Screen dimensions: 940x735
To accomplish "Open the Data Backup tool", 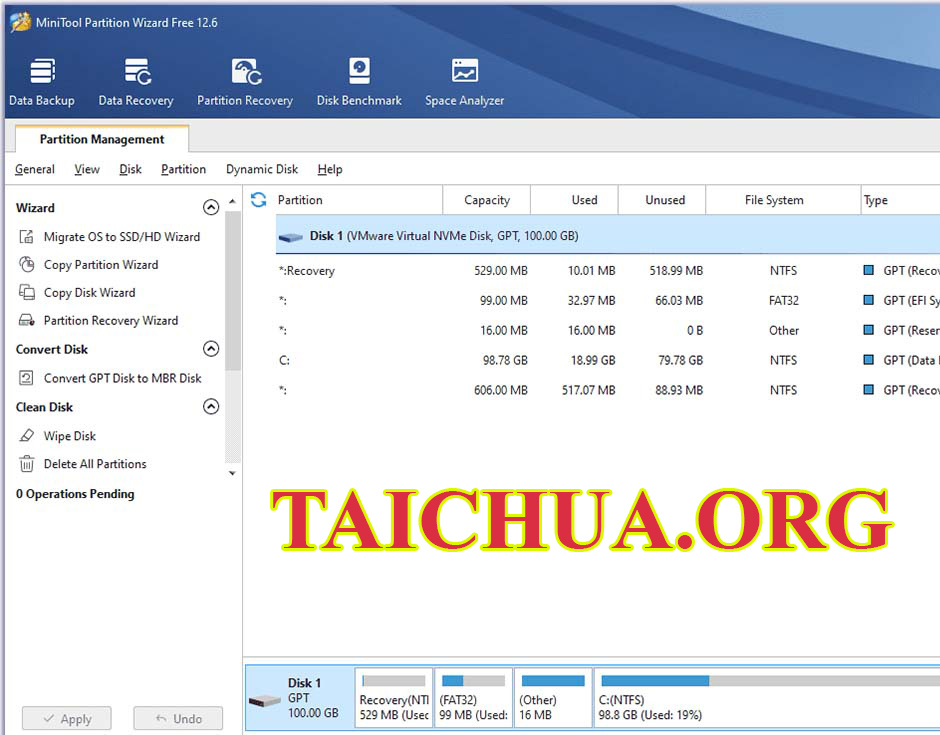I will coord(42,82).
